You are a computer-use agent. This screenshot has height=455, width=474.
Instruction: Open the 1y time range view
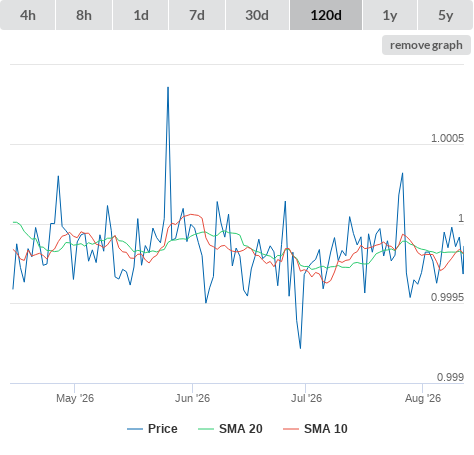[x=390, y=15]
